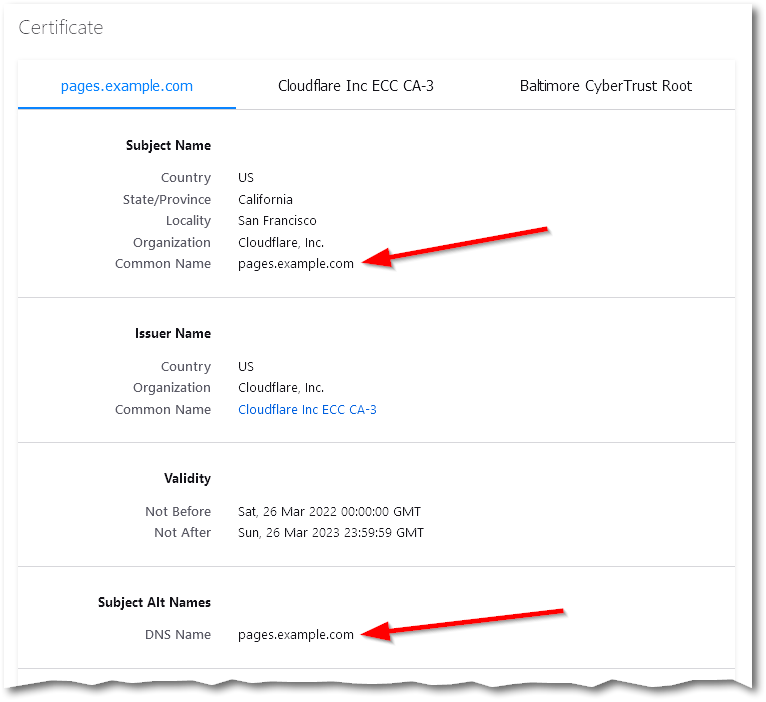
Task: Click Subject Name organization Cloudflare, Inc.
Action: [x=281, y=242]
